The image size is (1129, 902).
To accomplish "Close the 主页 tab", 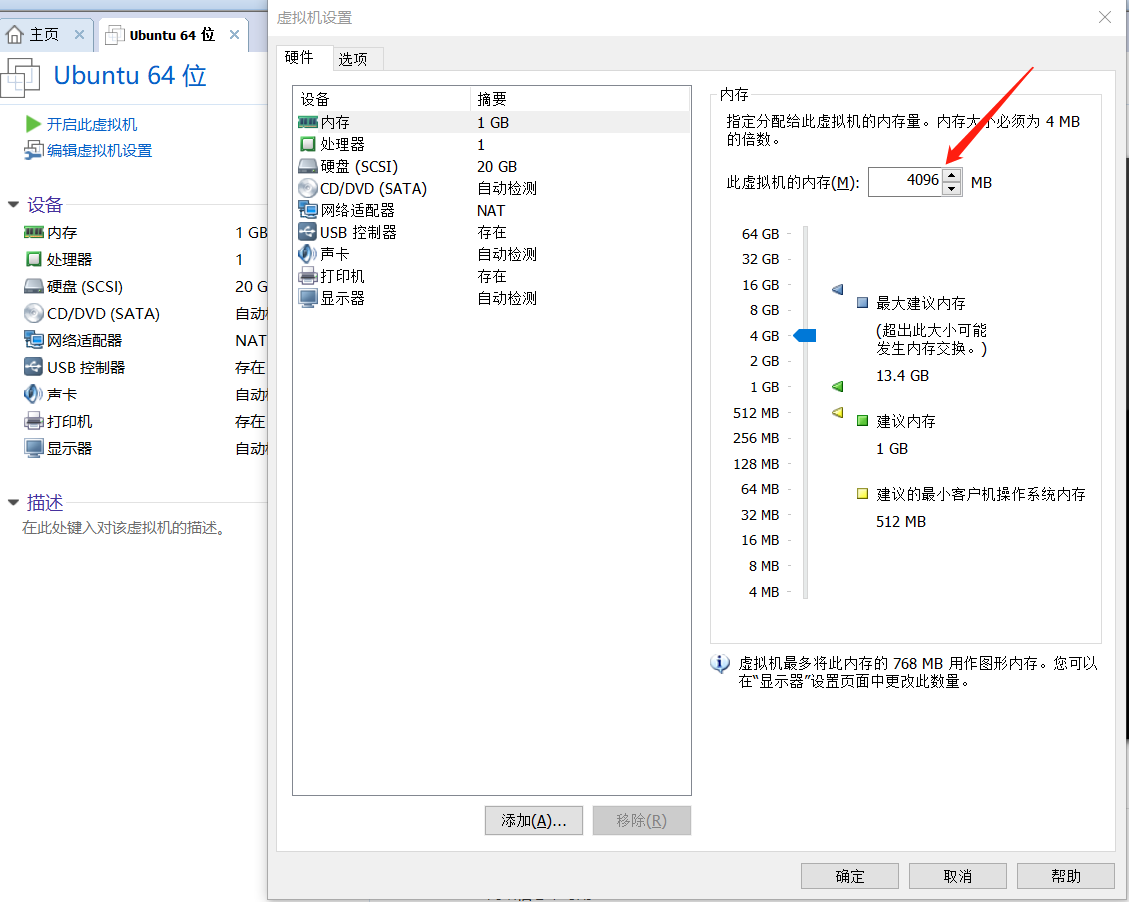I will point(79,35).
